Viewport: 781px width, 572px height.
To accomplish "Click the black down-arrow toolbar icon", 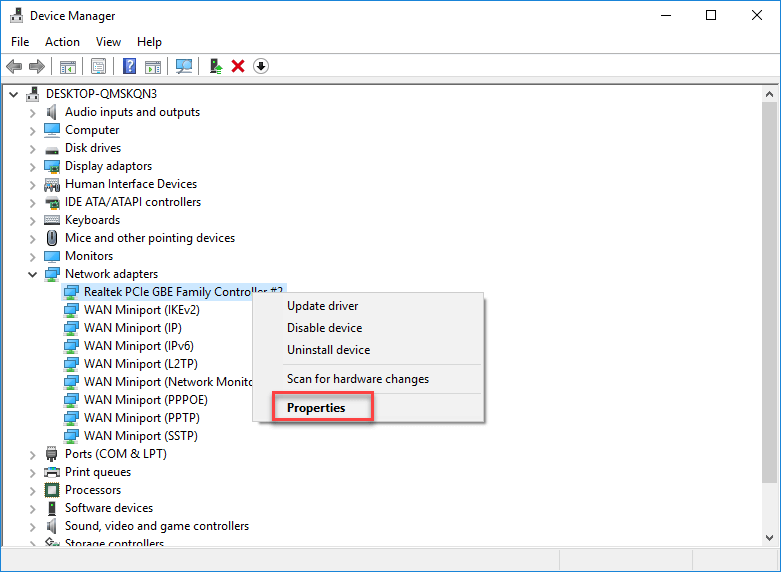I will pos(261,66).
